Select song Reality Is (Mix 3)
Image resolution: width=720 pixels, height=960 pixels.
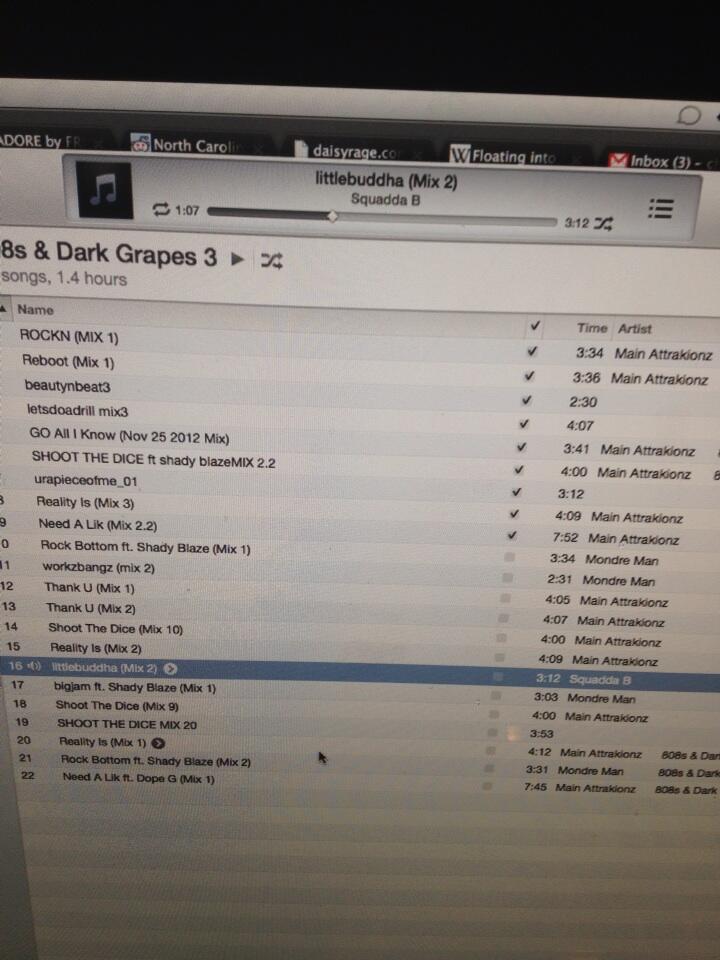85,502
